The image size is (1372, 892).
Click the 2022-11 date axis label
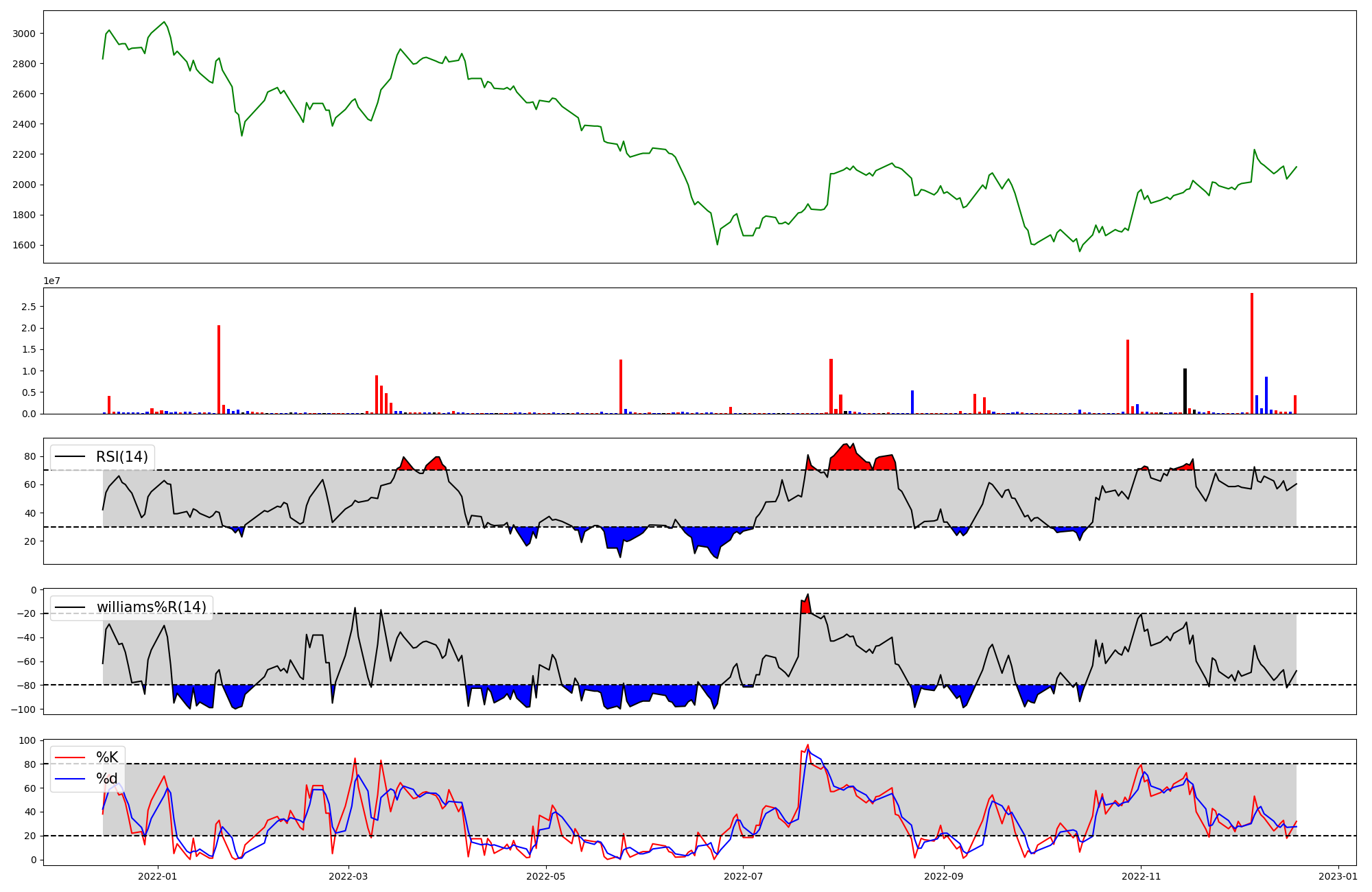[x=1142, y=876]
